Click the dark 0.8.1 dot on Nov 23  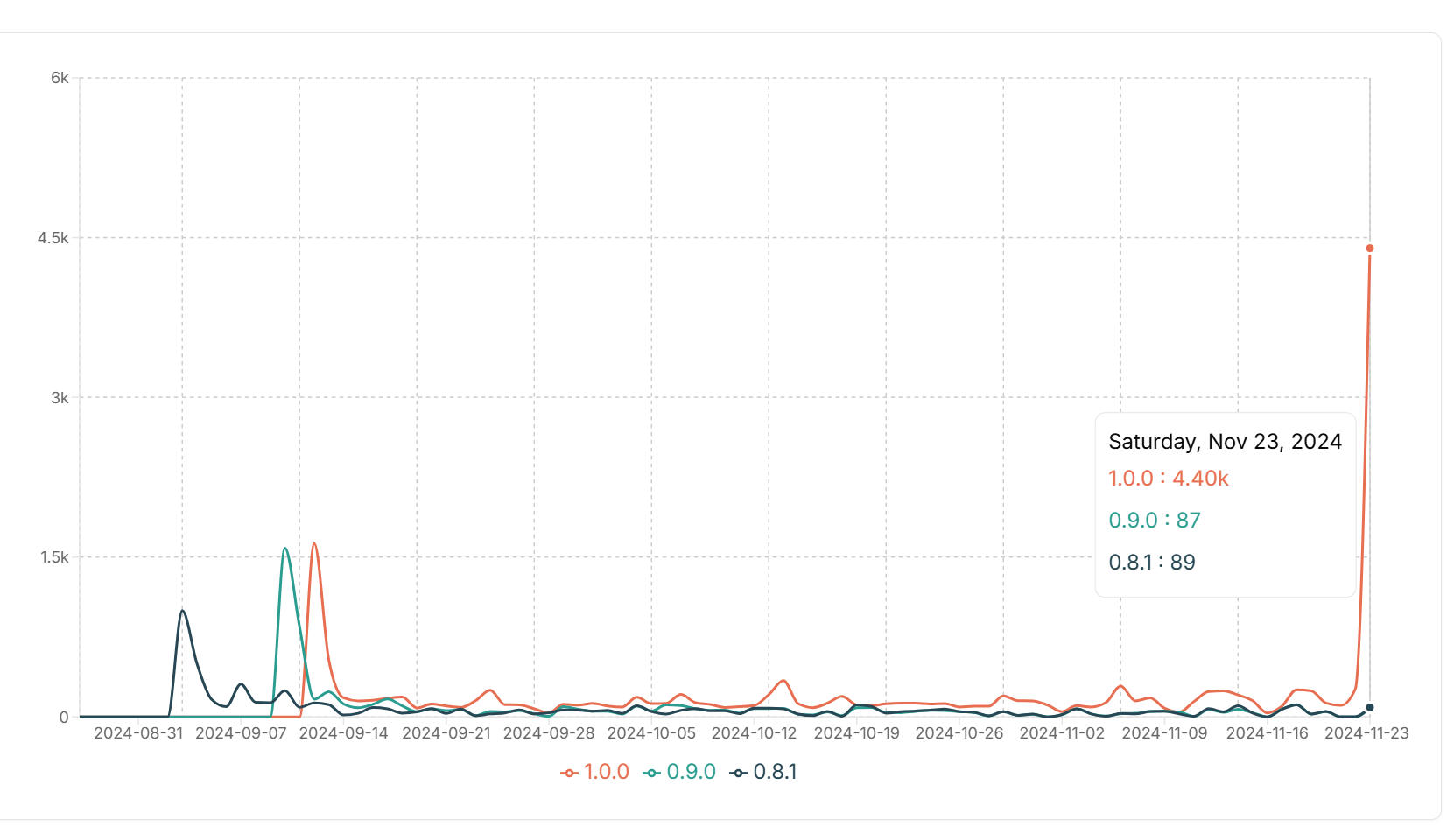tap(1370, 707)
